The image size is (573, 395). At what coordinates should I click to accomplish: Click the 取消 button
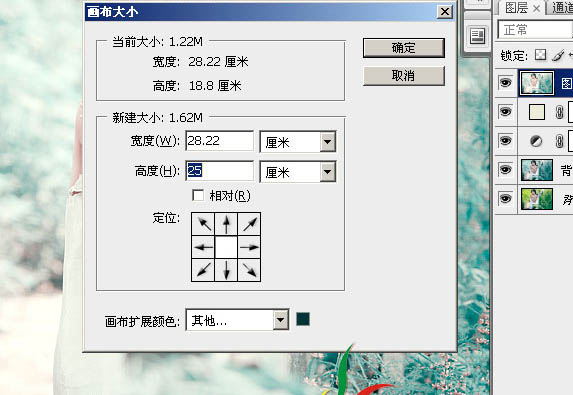pyautogui.click(x=403, y=76)
